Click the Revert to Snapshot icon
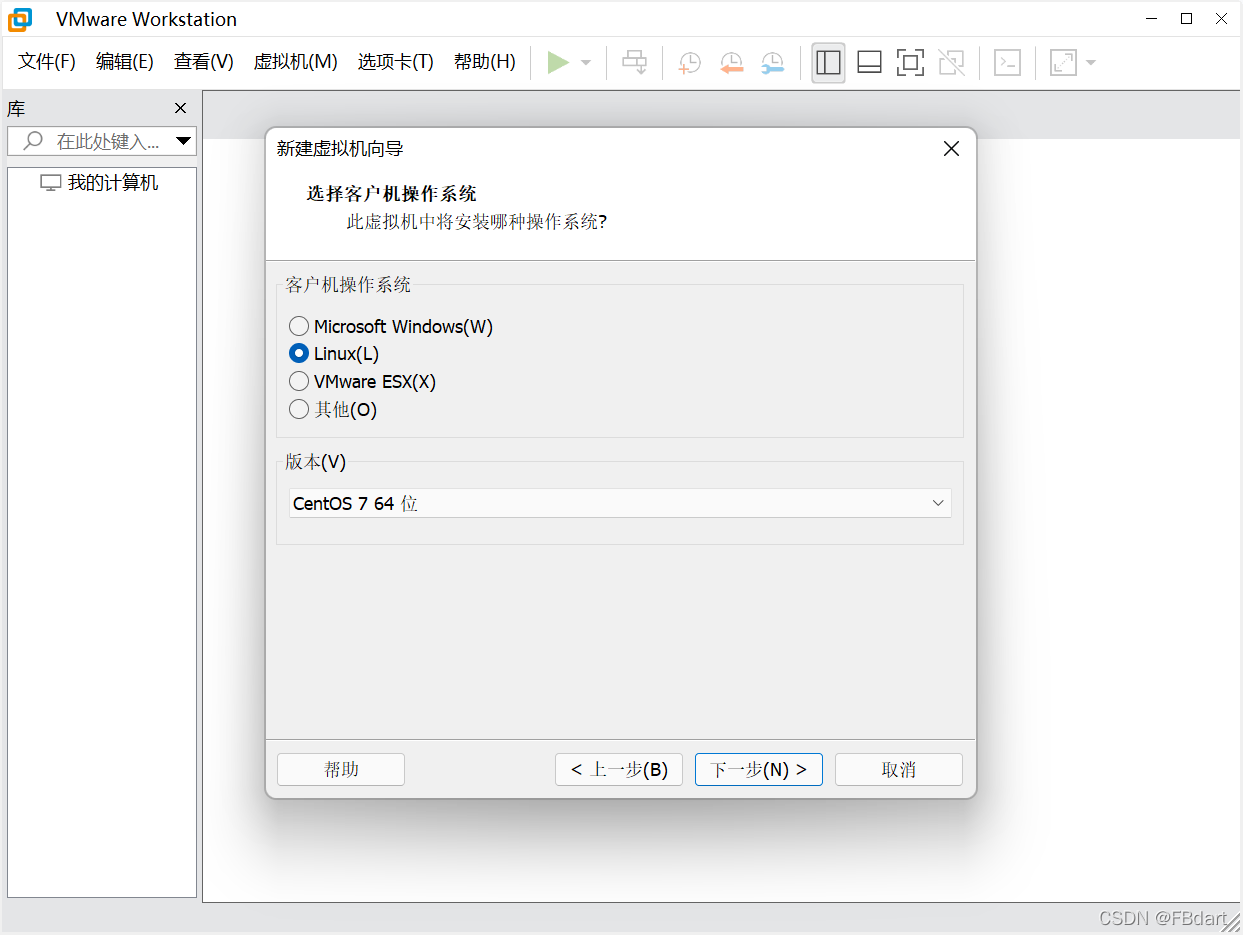Viewport: 1243px width, 935px height. (731, 63)
